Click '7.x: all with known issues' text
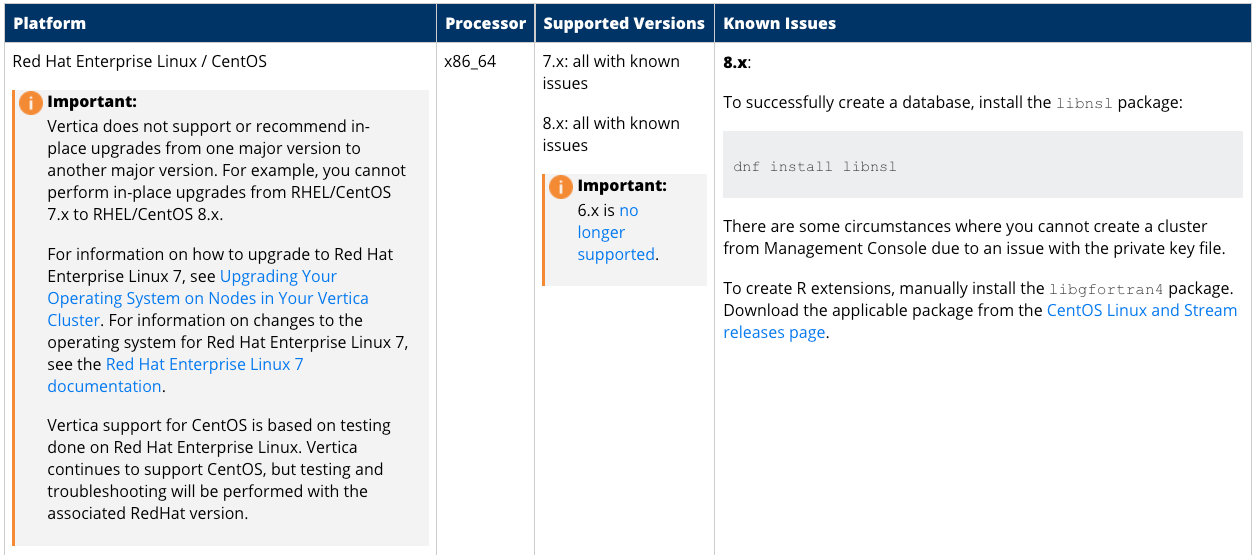Screen dimensions: 1253x555 [x=611, y=72]
